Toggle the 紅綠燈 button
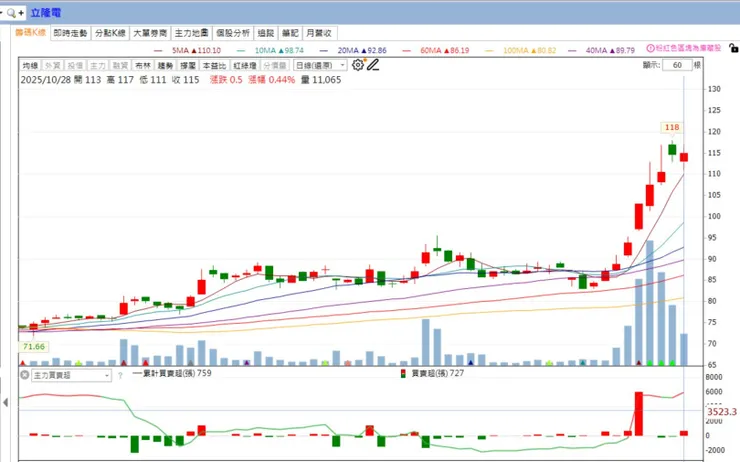 pyautogui.click(x=245, y=65)
